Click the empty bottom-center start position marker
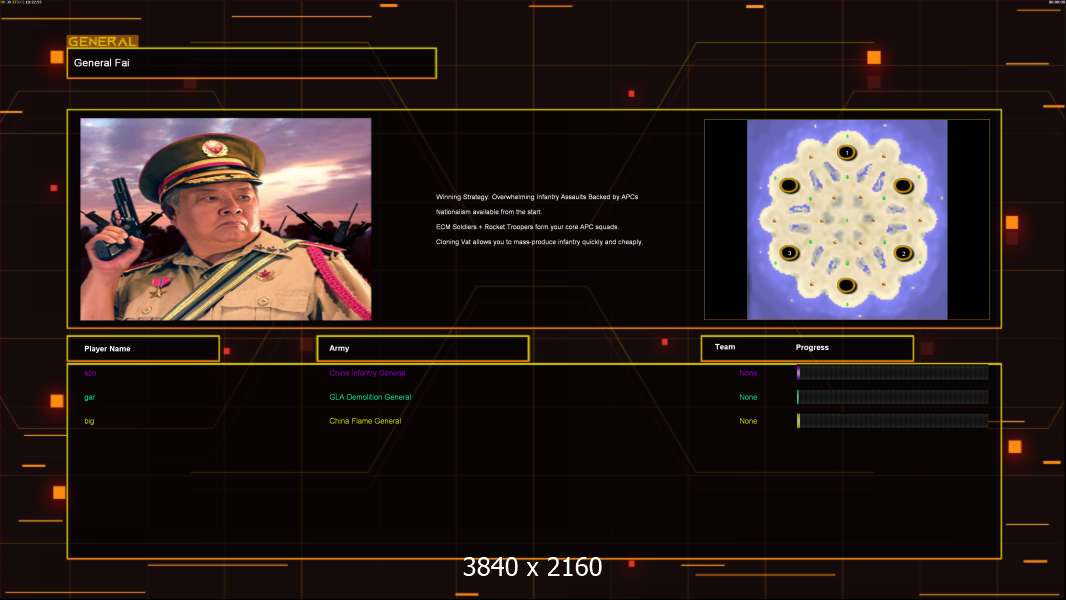 pyautogui.click(x=846, y=286)
